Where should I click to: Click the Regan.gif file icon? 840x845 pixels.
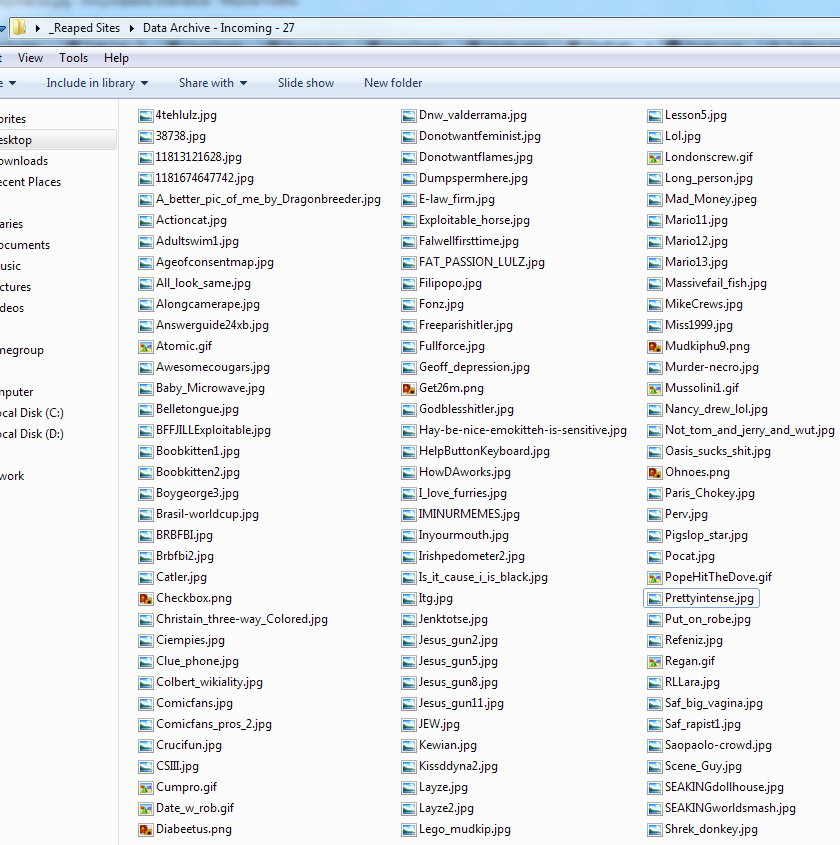[655, 661]
